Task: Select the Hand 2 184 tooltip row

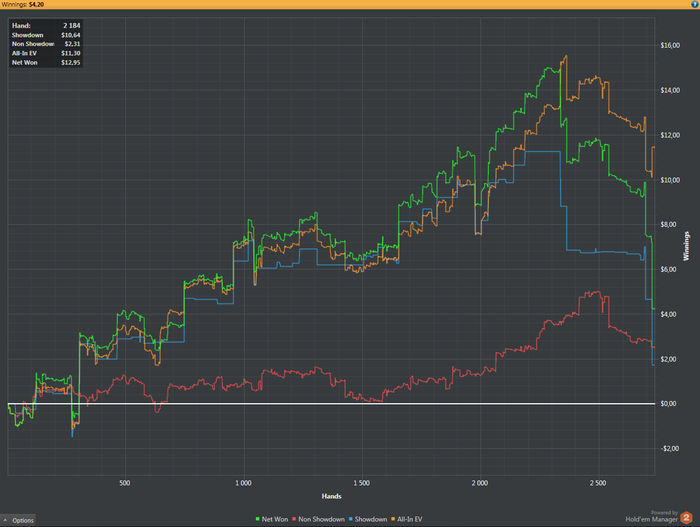Action: click(x=46, y=25)
